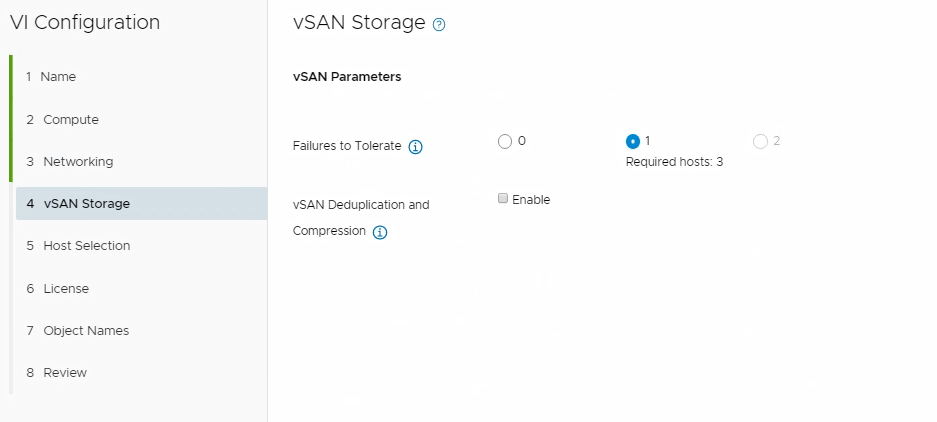
Task: Go to the Review step
Action: (x=65, y=373)
